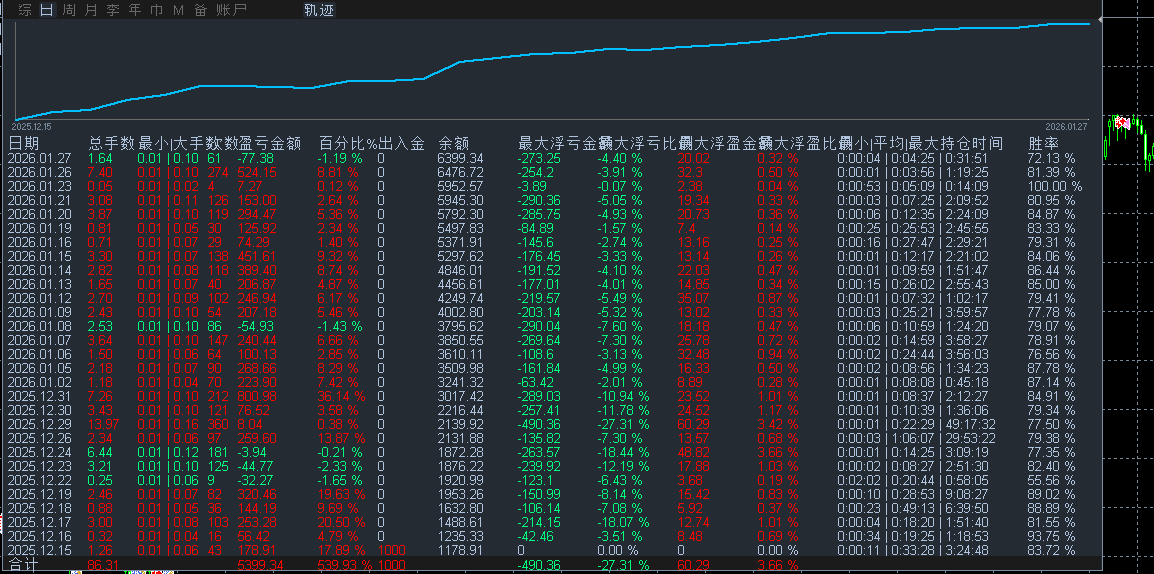The image size is (1154, 574).
Task: Click the trade count 360
Action: [x=217, y=424]
